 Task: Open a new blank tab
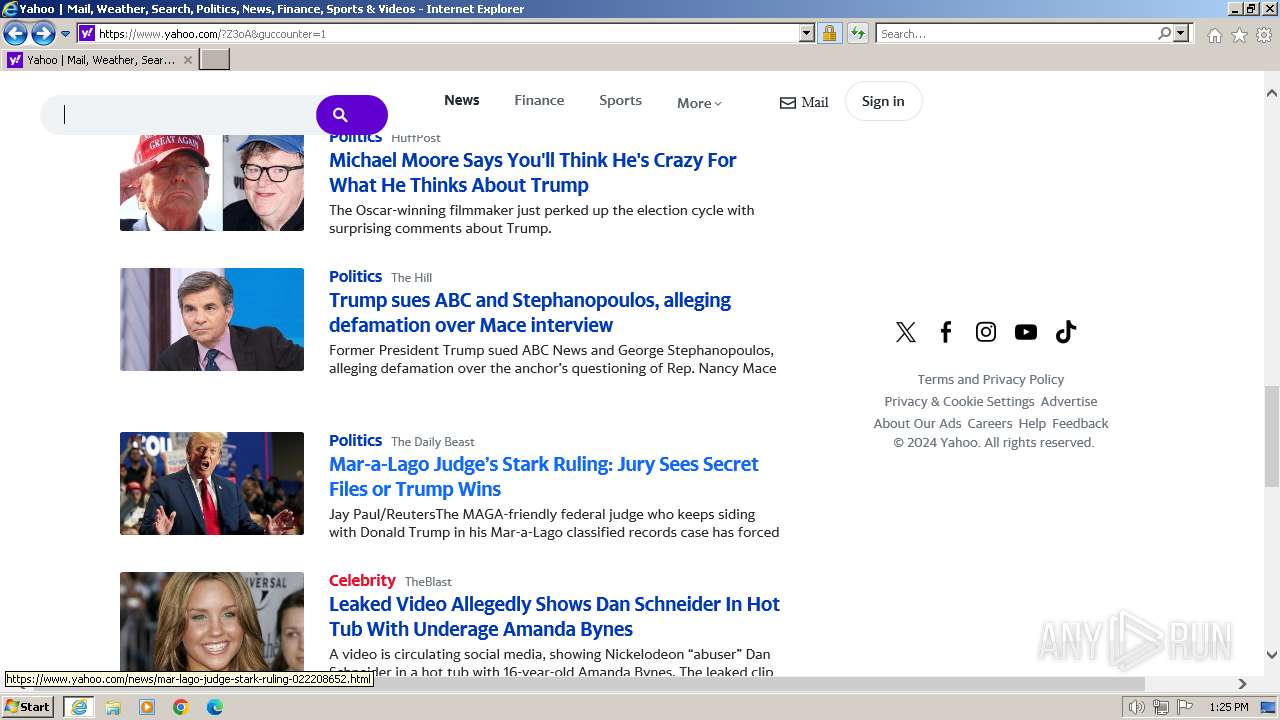pyautogui.click(x=215, y=60)
